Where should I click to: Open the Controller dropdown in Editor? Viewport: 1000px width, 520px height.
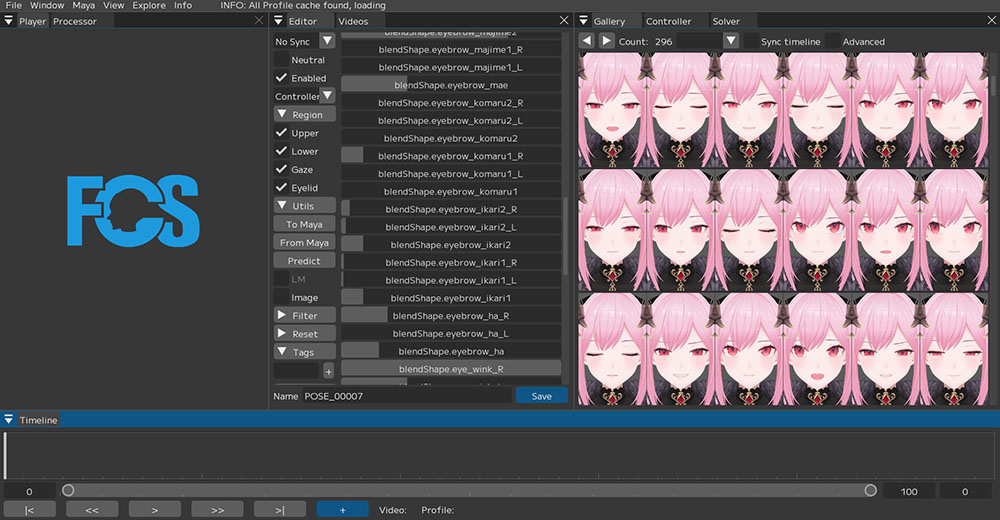[x=327, y=96]
